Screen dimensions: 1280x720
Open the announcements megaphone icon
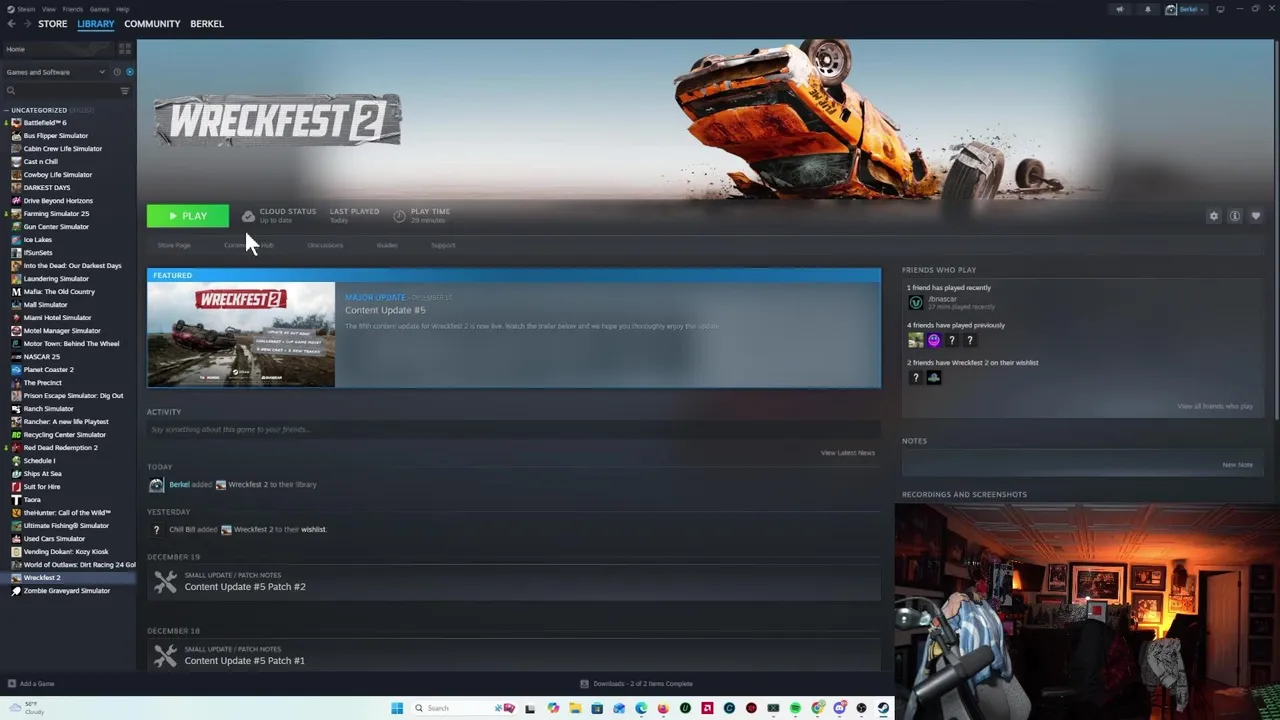1120,9
